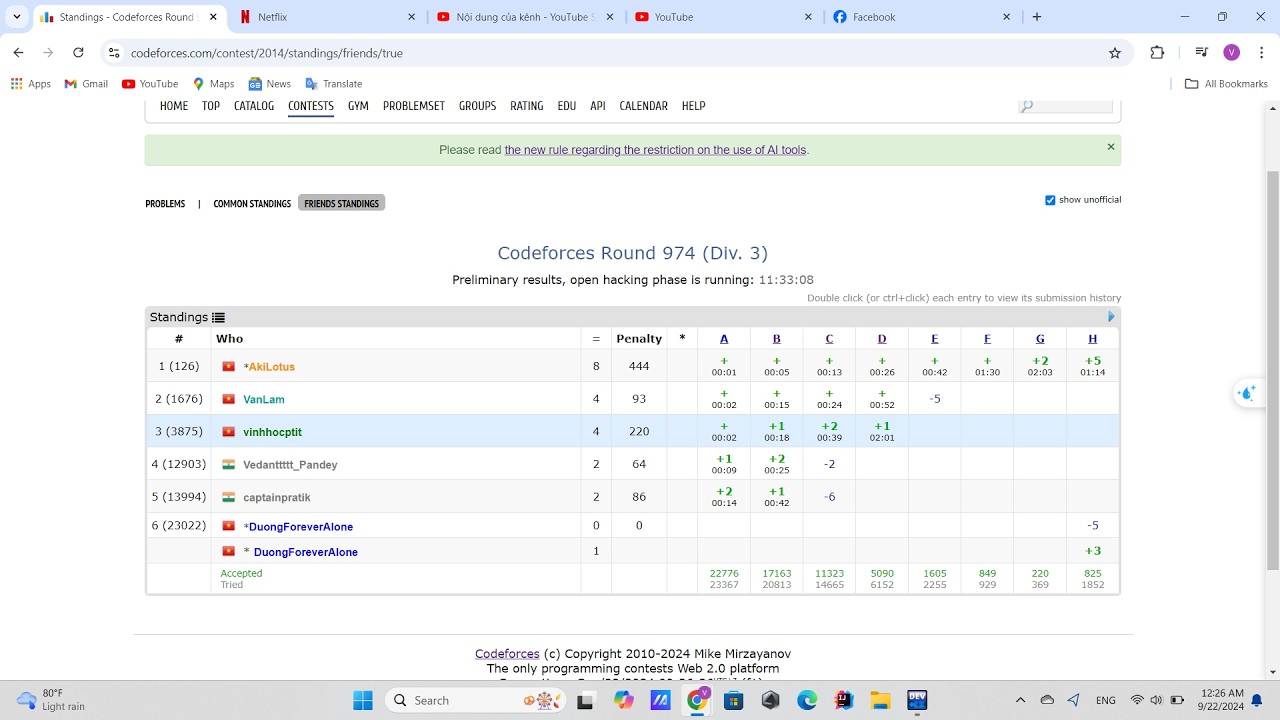Open ENG language input selector
Image resolution: width=1280 pixels, height=720 pixels.
(x=1106, y=700)
